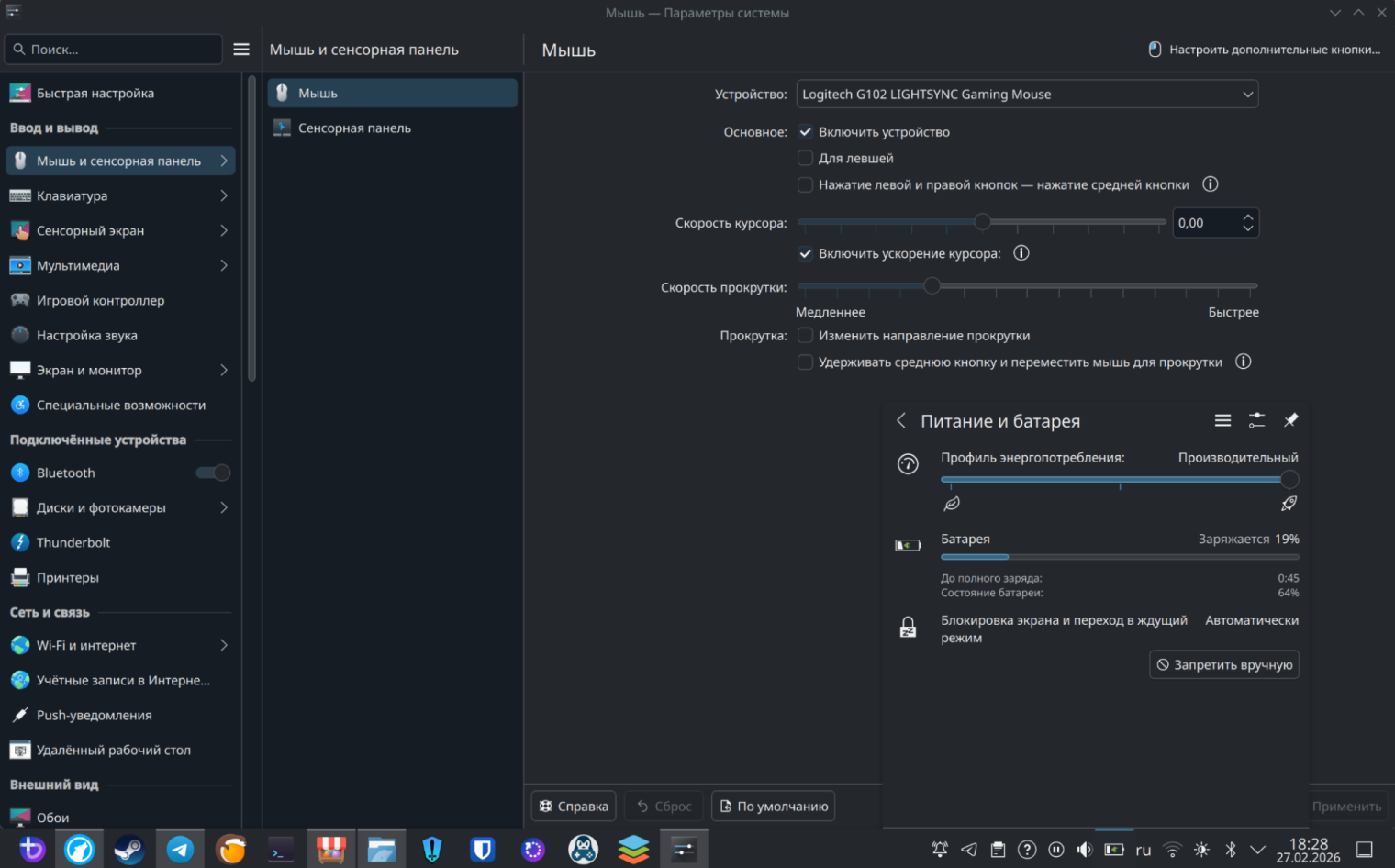Open the Устройство device dropdown
The image size is (1395, 868).
(x=1026, y=95)
